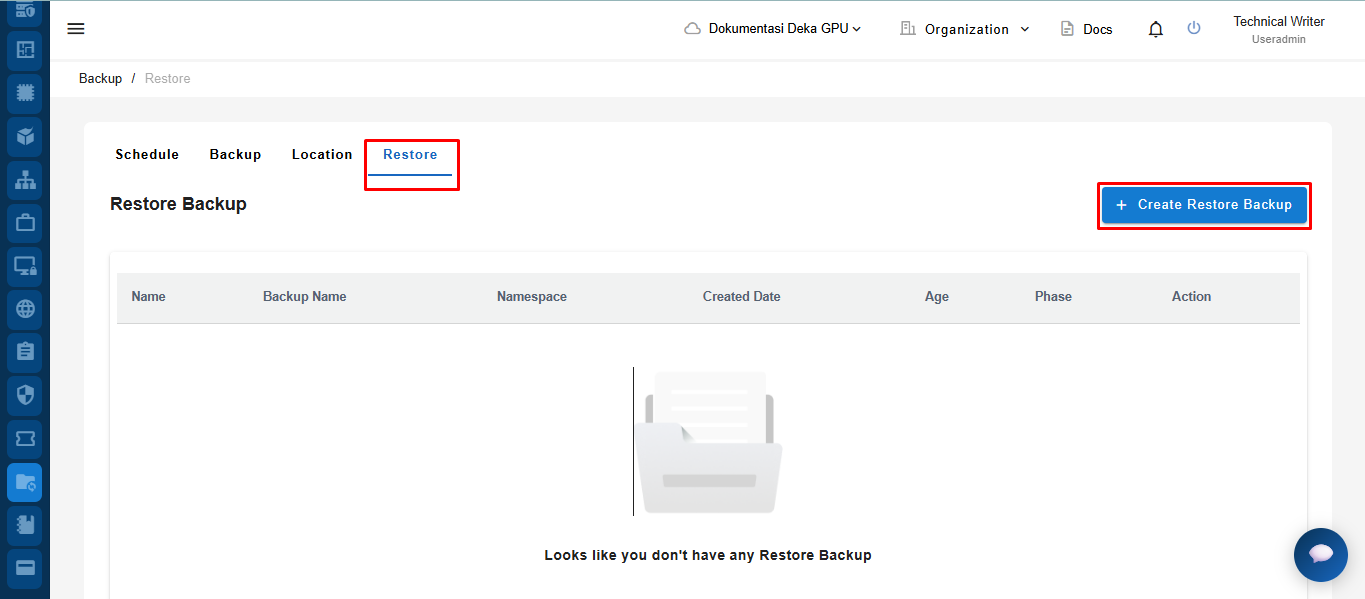Click the credit card billing sidebar icon
Screen dimensions: 1365x599
[25, 568]
